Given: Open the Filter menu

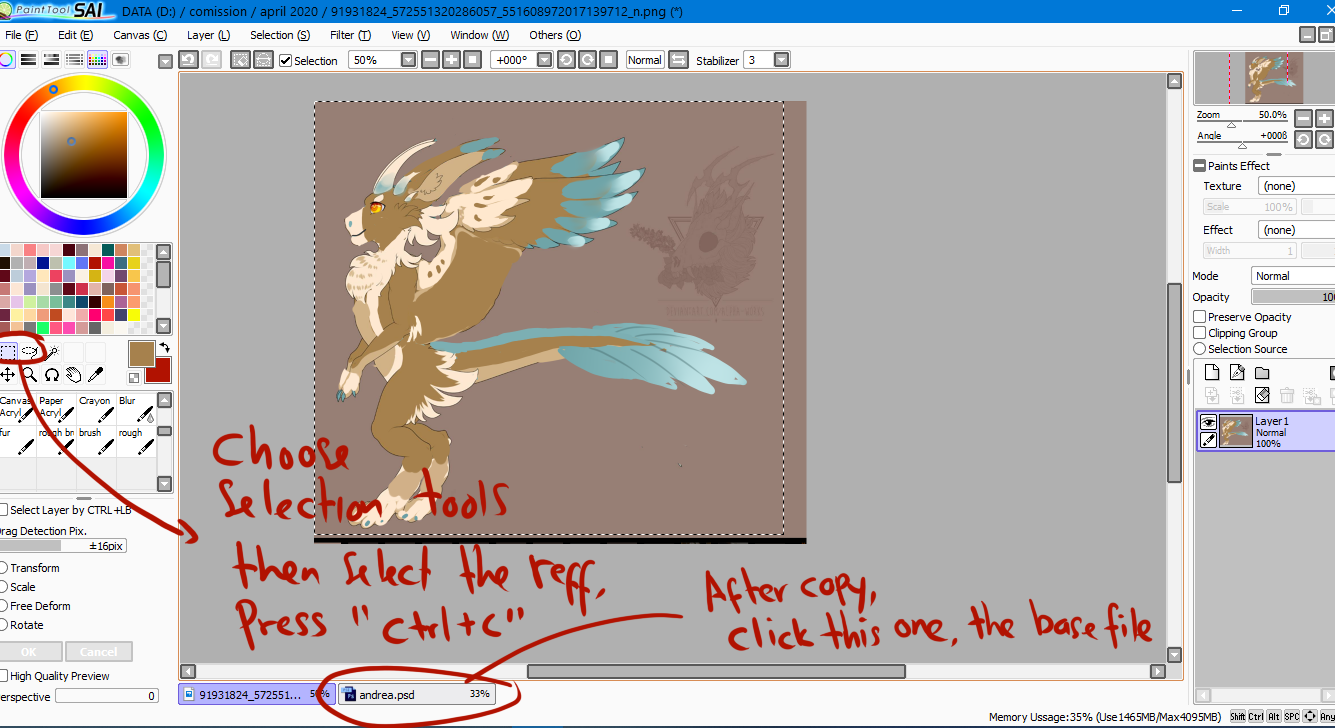Looking at the screenshot, I should (x=351, y=35).
